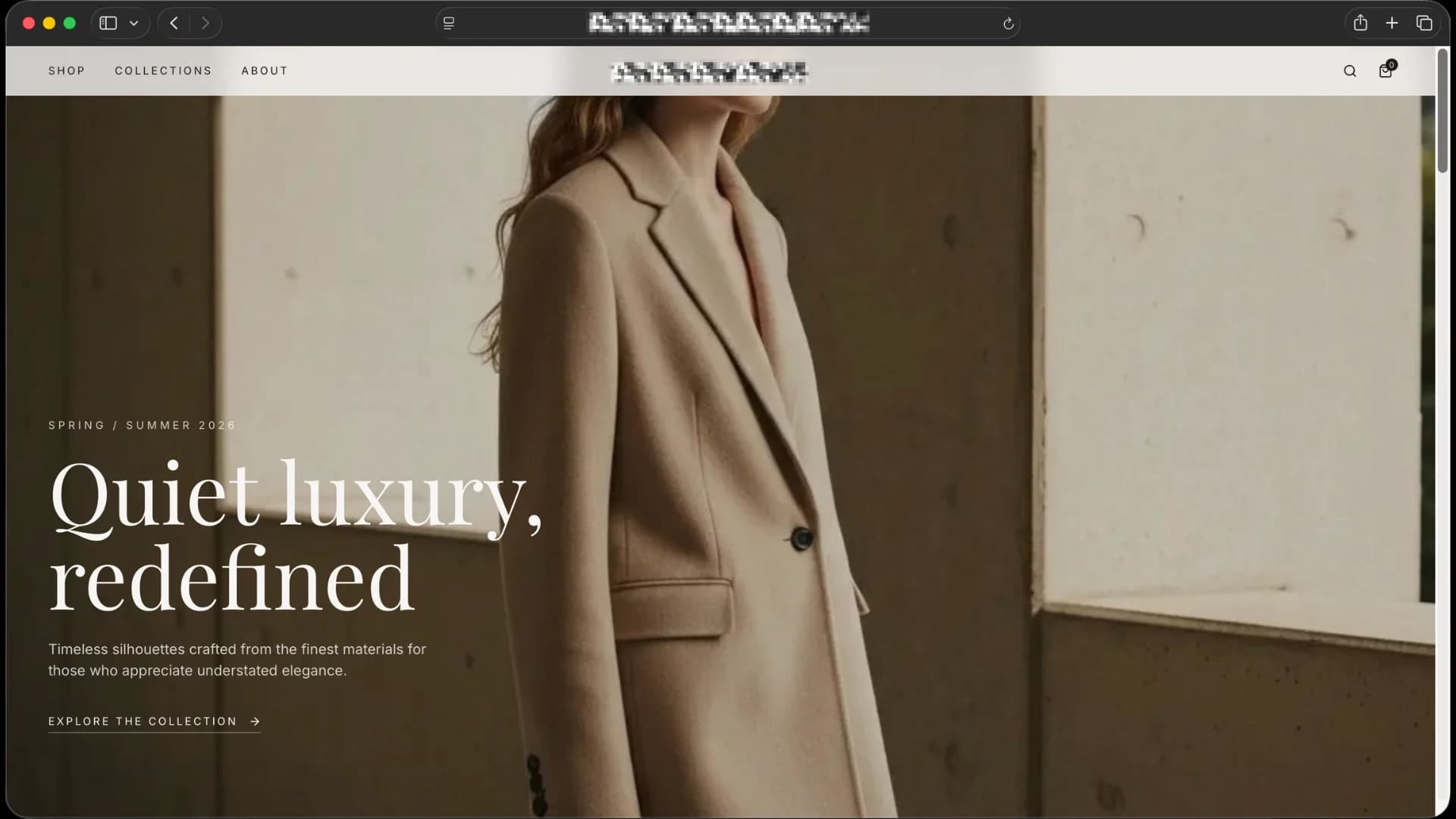
Task: Reload the current page
Action: [1008, 24]
